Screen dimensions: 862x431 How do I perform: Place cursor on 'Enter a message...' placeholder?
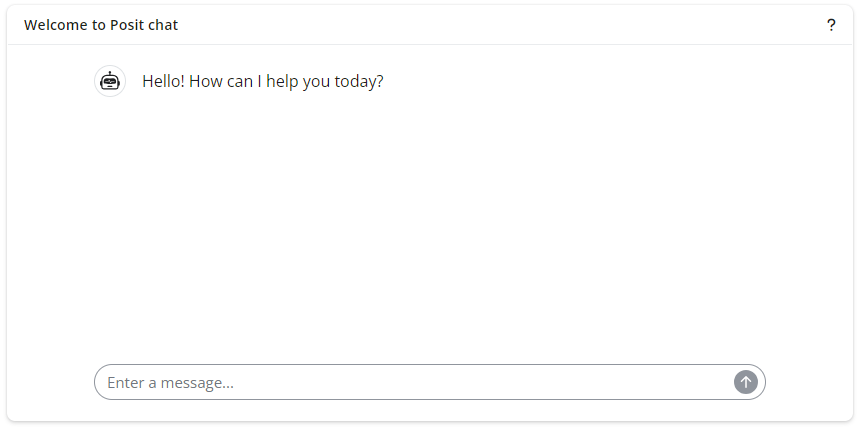(x=170, y=382)
